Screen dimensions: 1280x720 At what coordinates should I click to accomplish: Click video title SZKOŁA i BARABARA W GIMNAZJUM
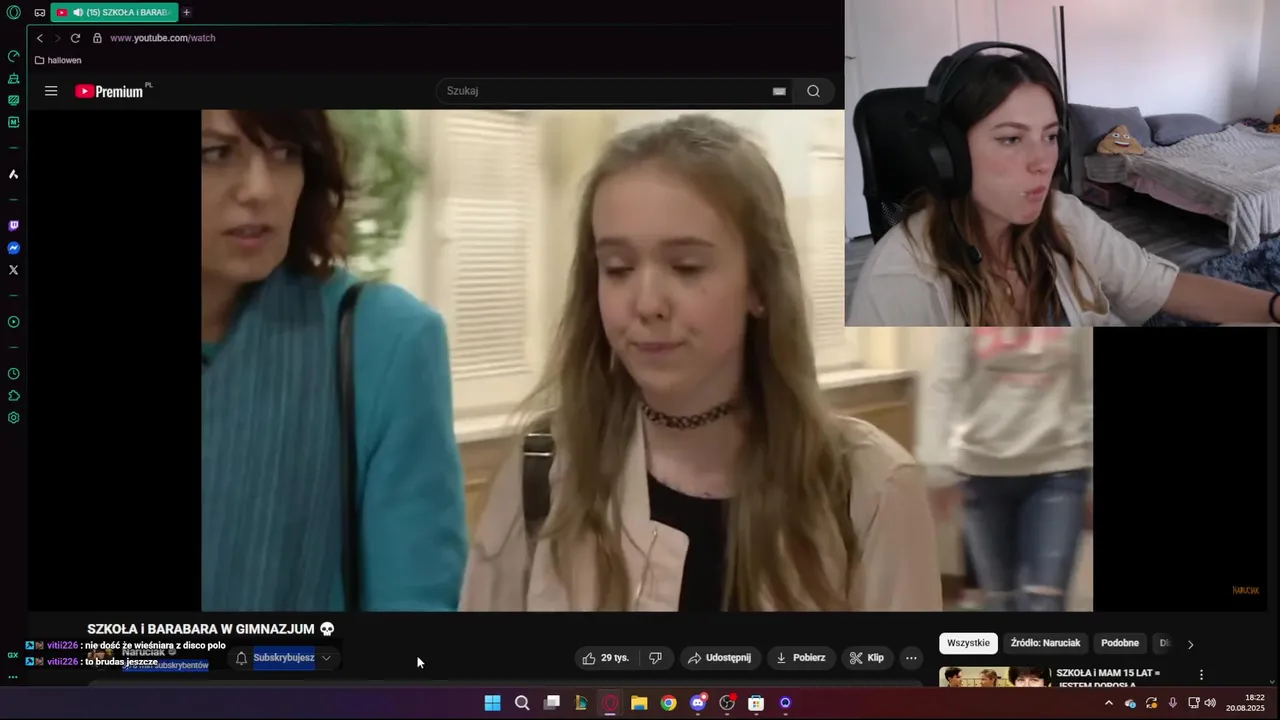[x=211, y=629]
